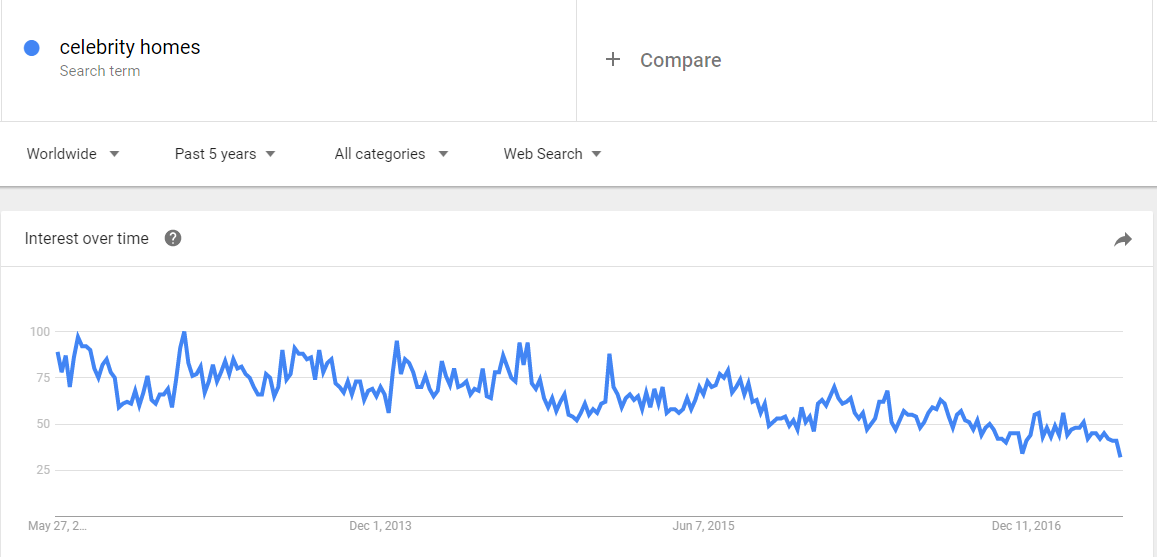
Task: Click the 50 value on the y-axis
Action: pyautogui.click(x=41, y=424)
